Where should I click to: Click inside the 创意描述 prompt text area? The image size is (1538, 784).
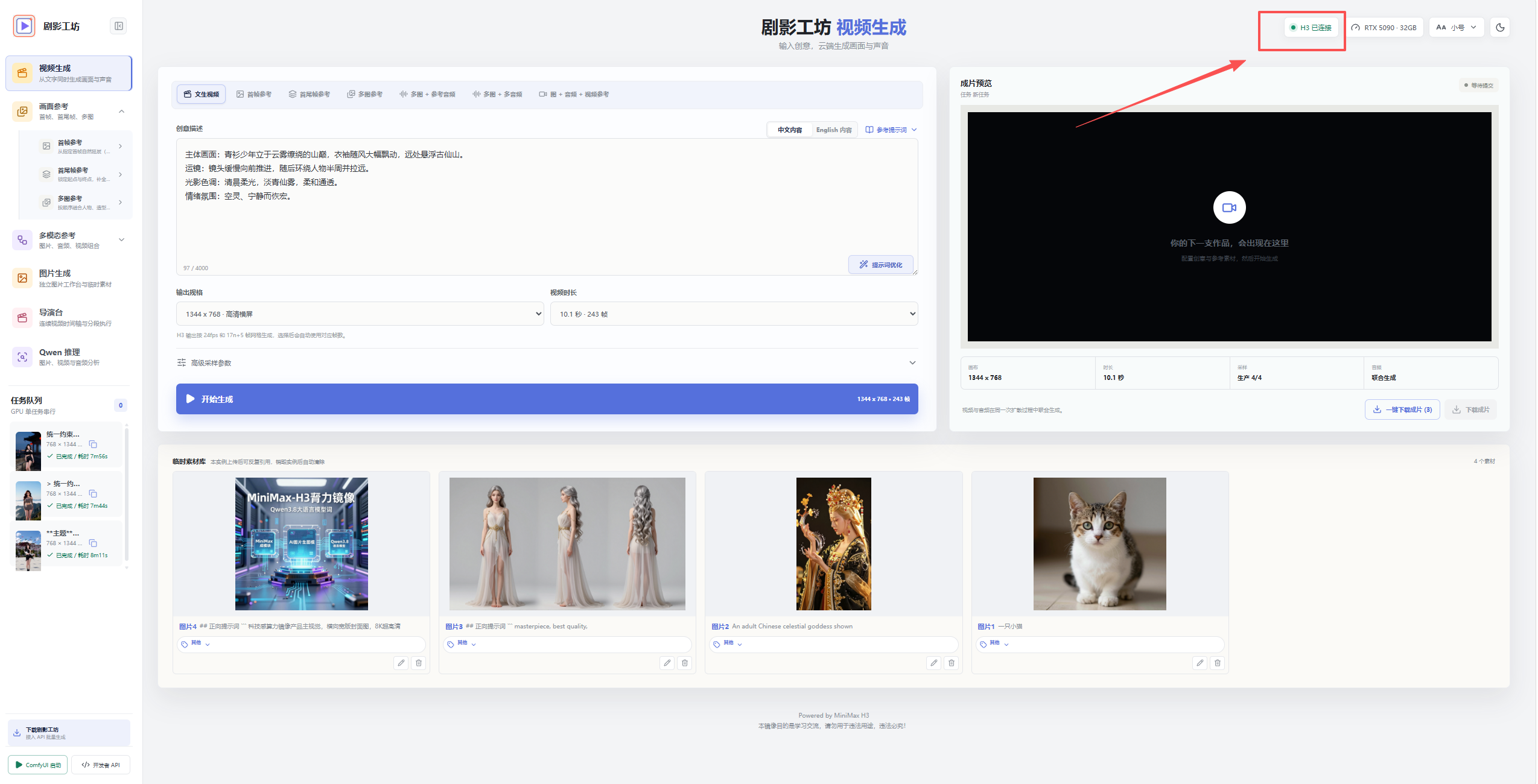(547, 207)
